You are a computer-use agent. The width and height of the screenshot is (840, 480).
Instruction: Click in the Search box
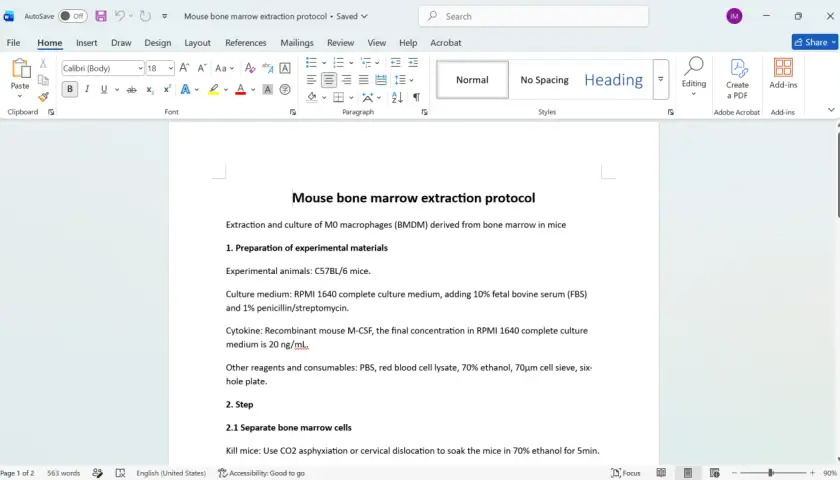(534, 16)
